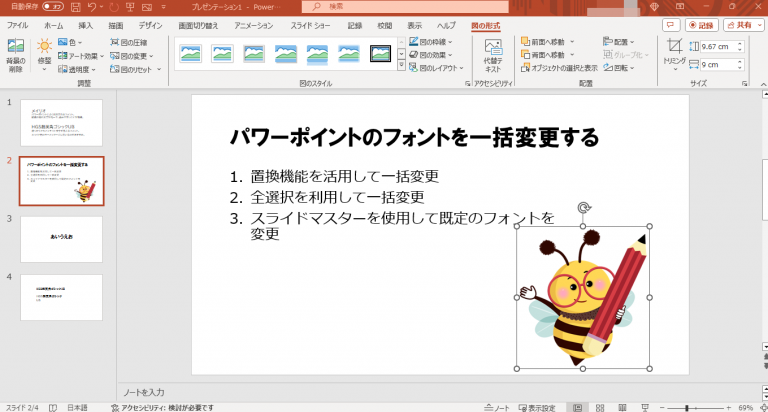Open the 色 color dropdown
Viewport: 768px width, 412px height.
[x=70, y=42]
